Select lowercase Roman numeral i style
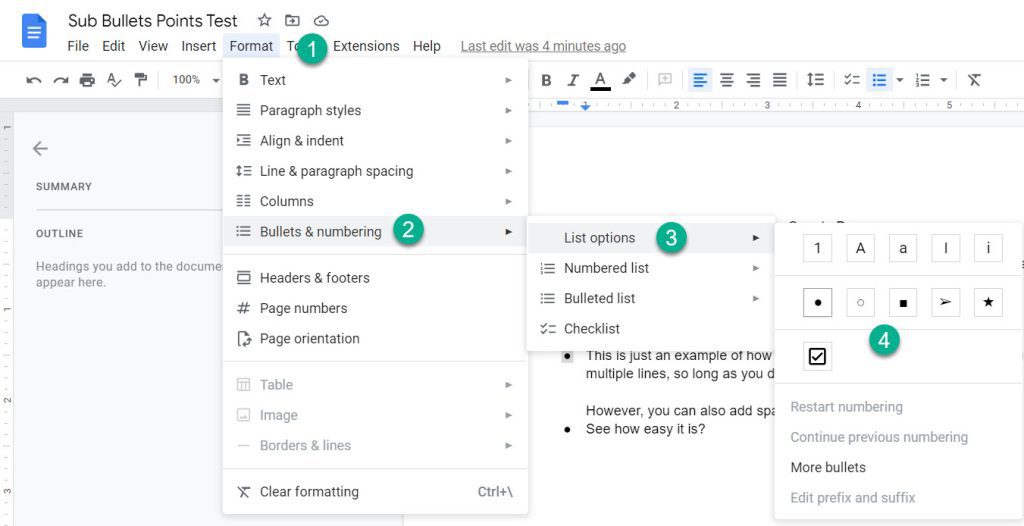Screen dimensions: 1024x526 (x=988, y=248)
